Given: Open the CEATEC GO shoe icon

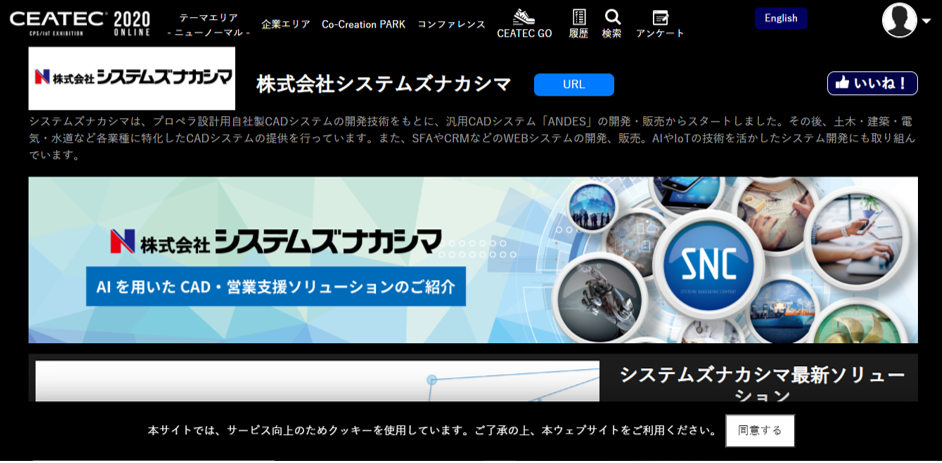Looking at the screenshot, I should pyautogui.click(x=524, y=17).
